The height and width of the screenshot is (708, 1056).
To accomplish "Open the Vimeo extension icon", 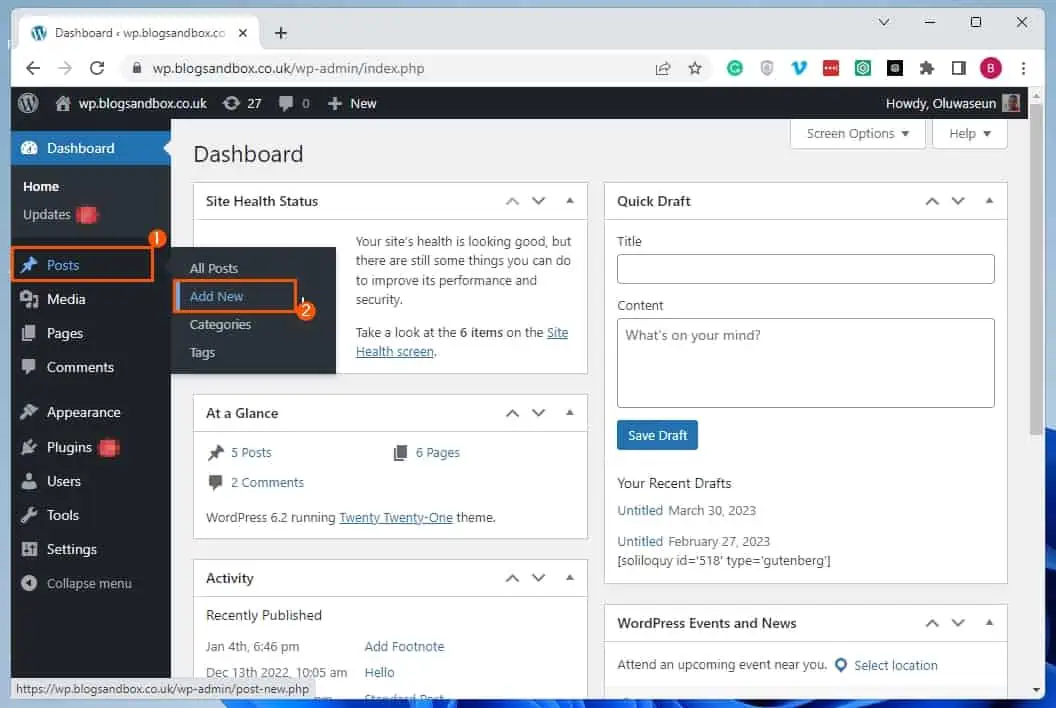I will (799, 68).
